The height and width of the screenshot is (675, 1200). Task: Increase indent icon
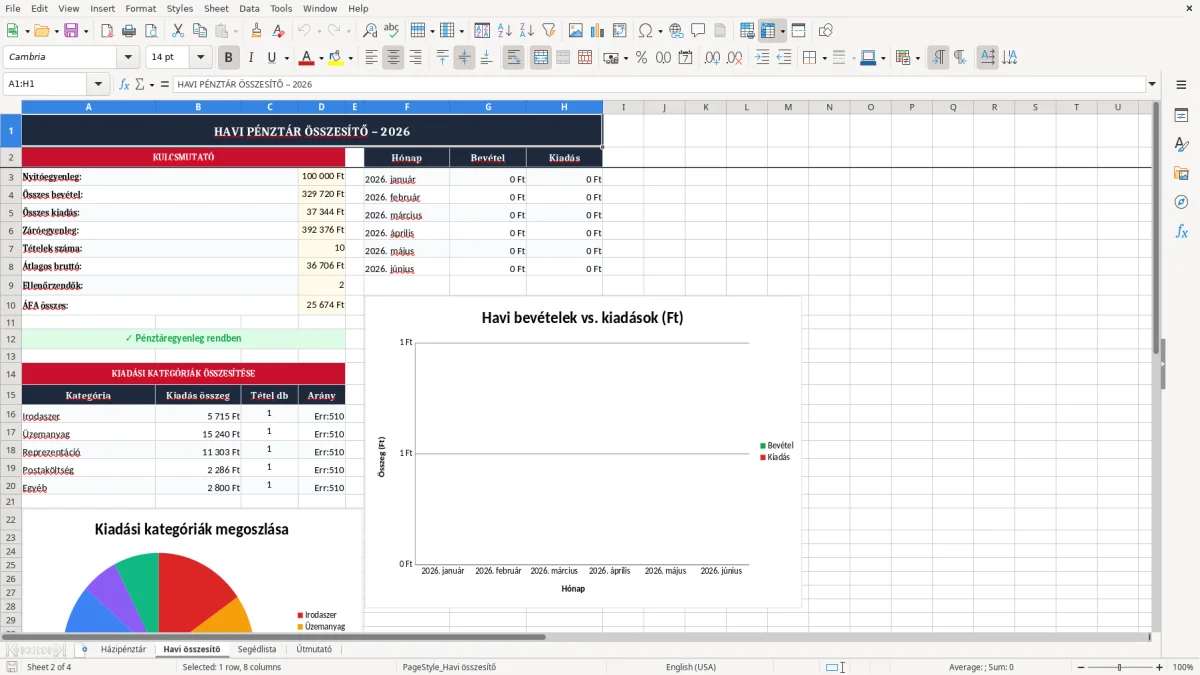click(762, 58)
